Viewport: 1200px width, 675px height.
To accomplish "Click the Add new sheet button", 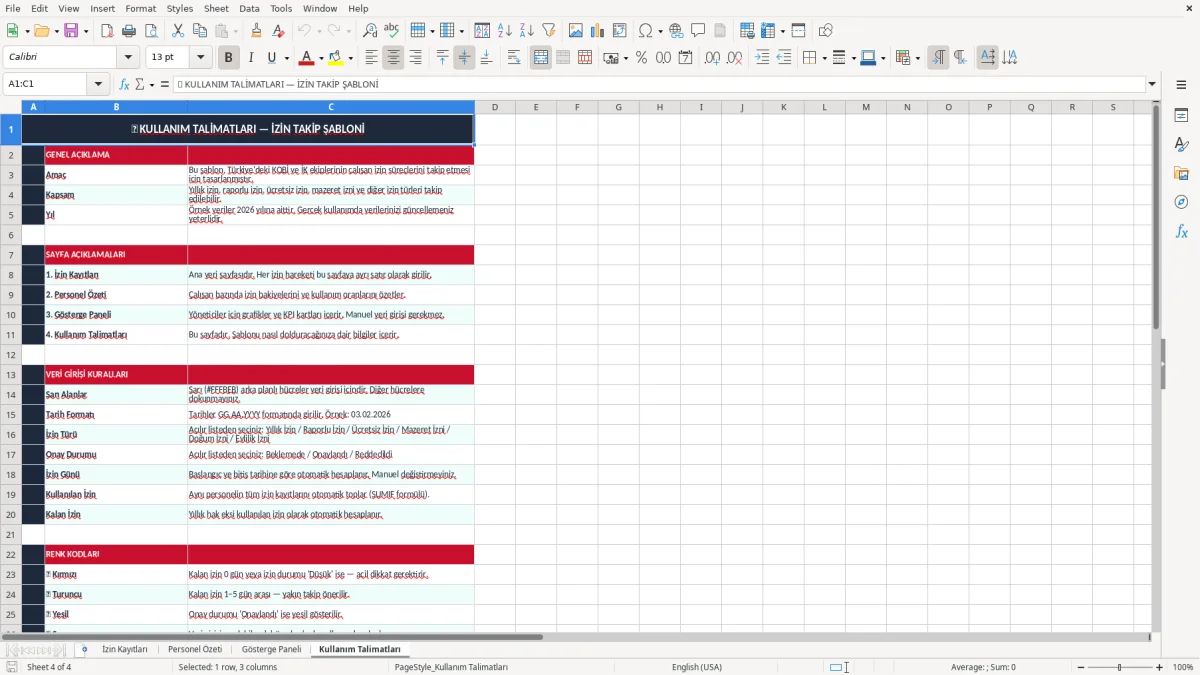I will (x=84, y=649).
